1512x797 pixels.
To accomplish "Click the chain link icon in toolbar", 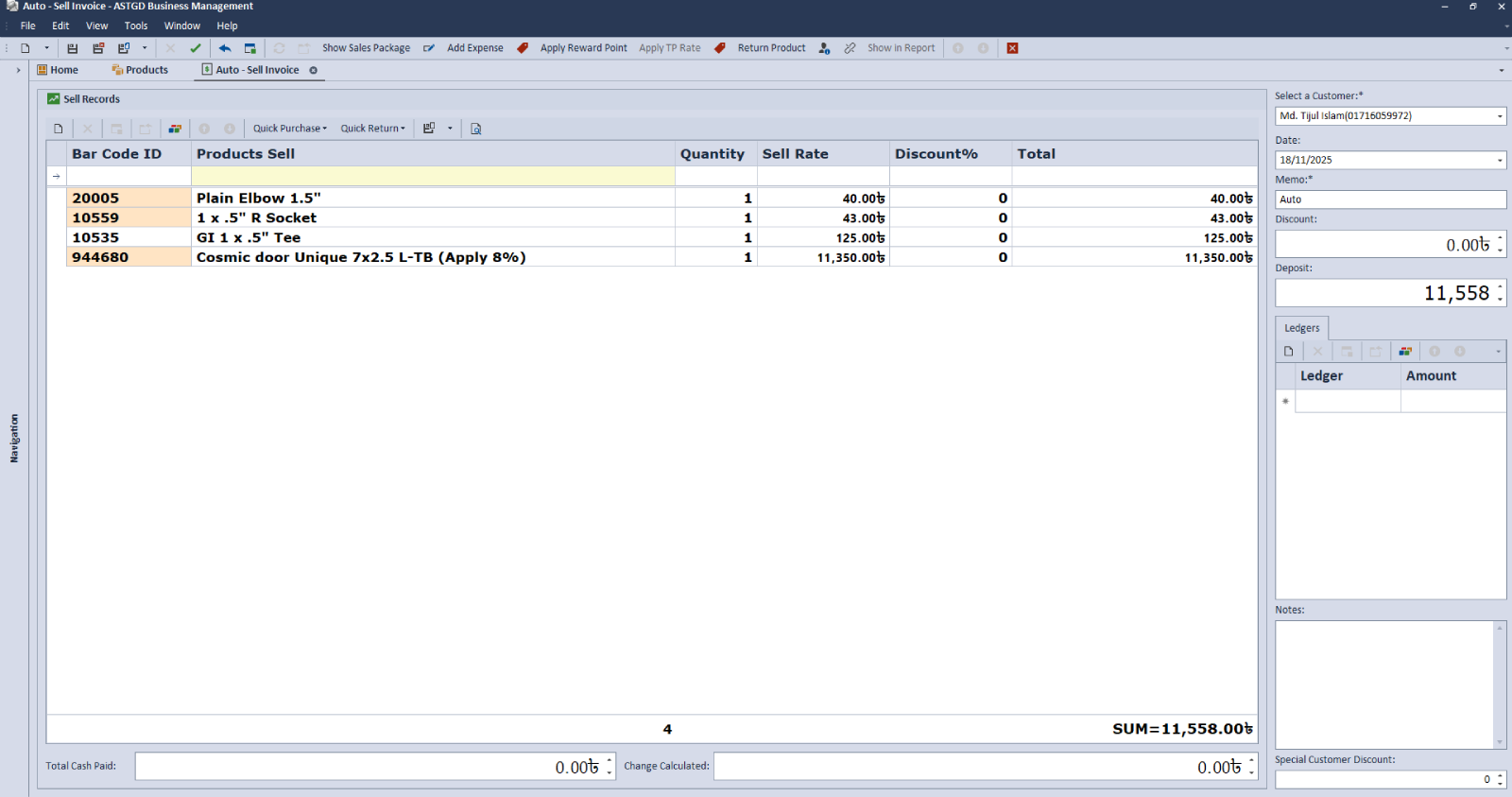I will [850, 48].
